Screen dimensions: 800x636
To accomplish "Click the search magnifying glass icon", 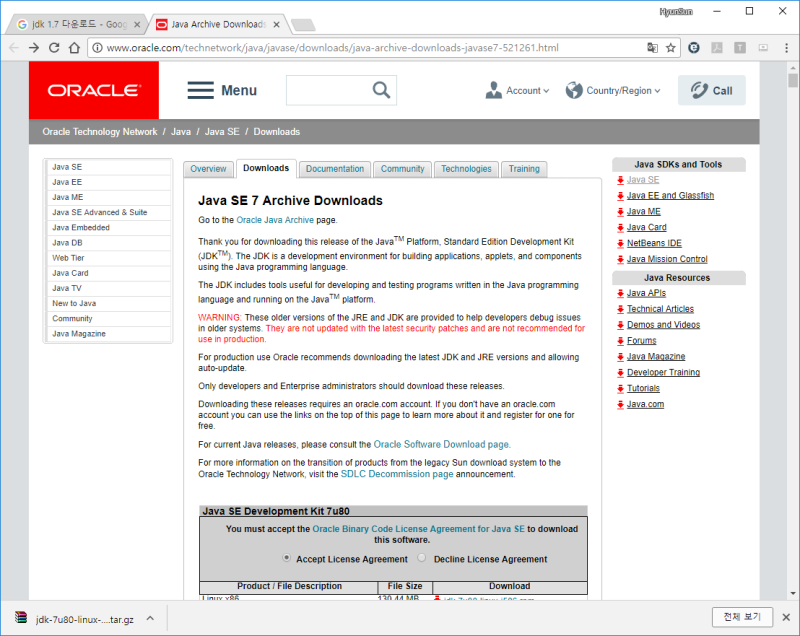I will 380,90.
